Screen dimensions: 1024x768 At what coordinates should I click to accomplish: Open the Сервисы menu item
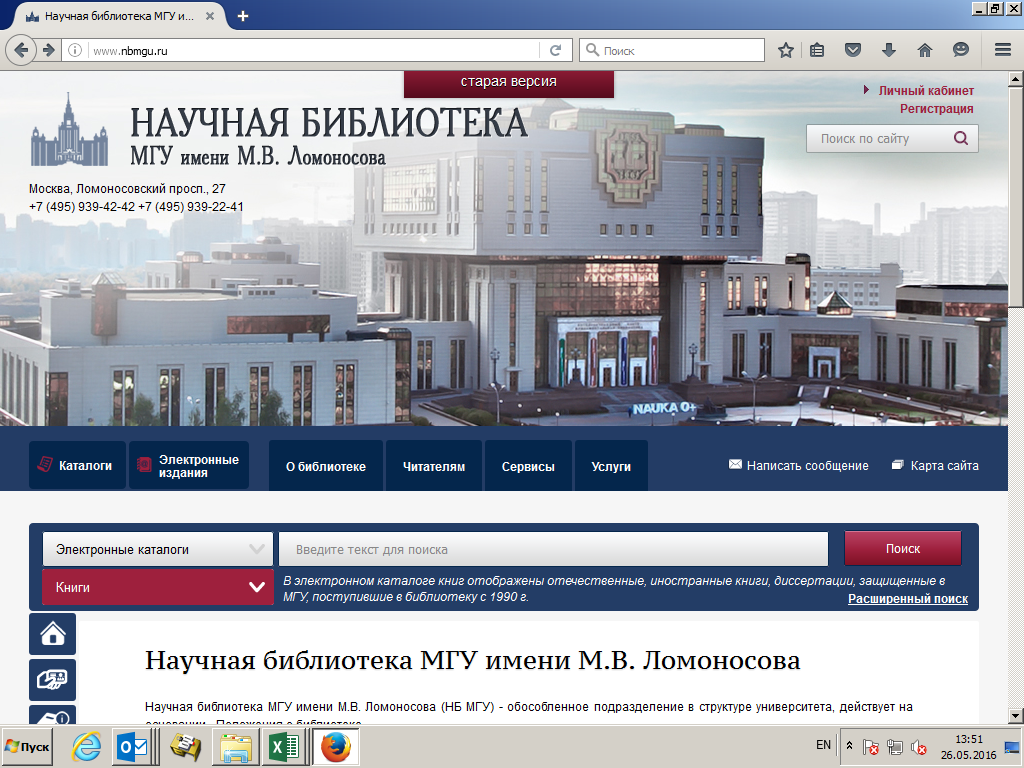click(x=528, y=466)
